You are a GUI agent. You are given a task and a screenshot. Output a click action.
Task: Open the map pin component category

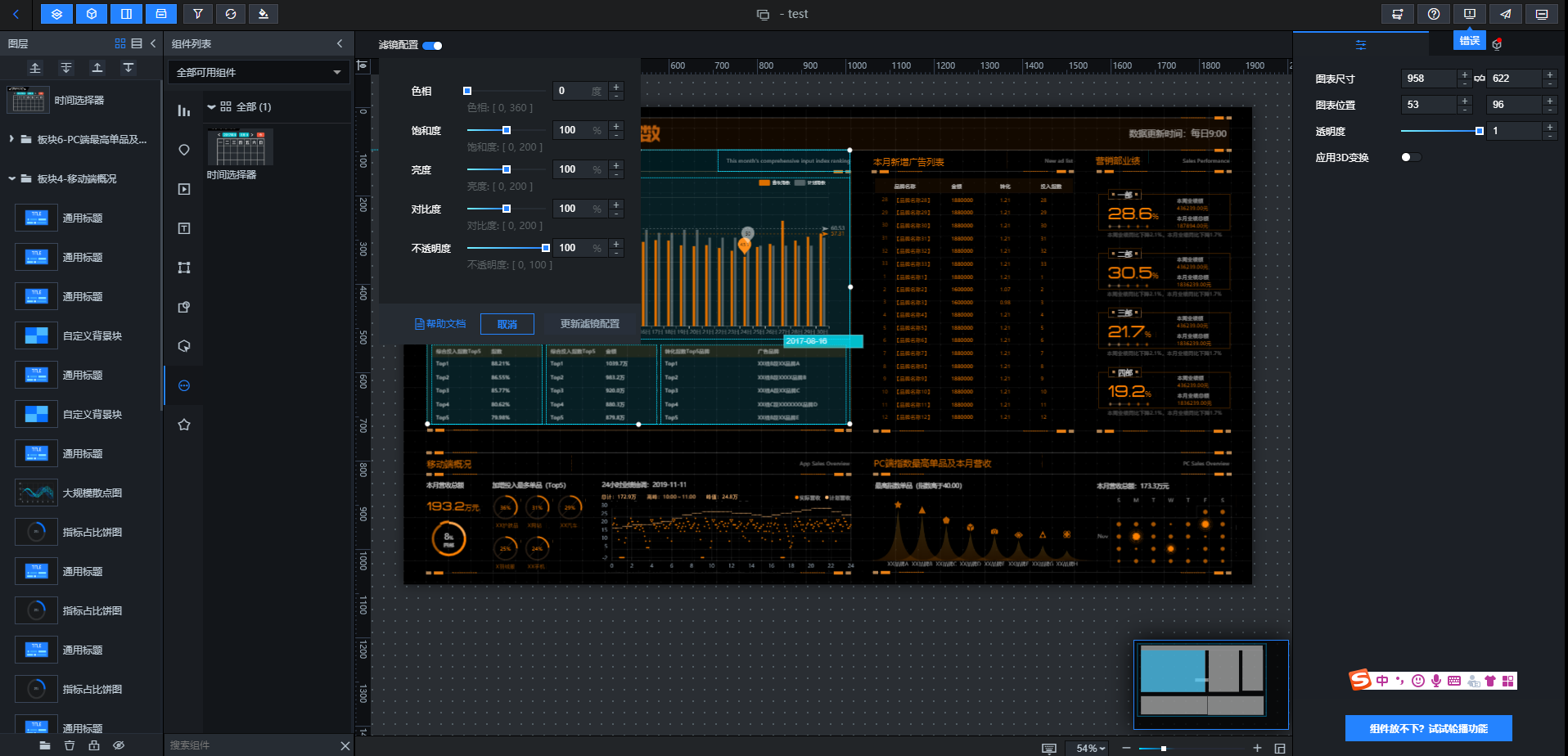point(184,150)
